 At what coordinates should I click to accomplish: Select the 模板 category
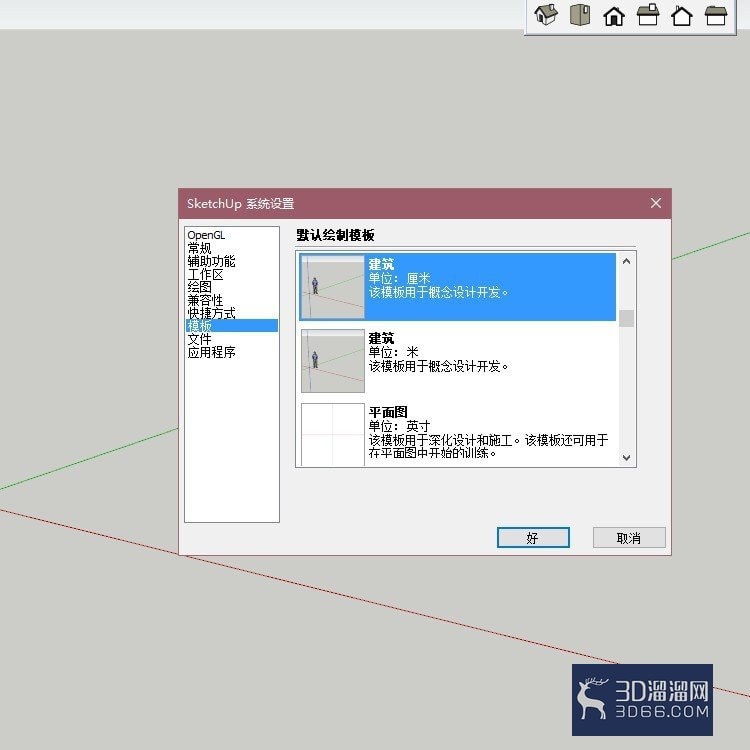[x=232, y=326]
